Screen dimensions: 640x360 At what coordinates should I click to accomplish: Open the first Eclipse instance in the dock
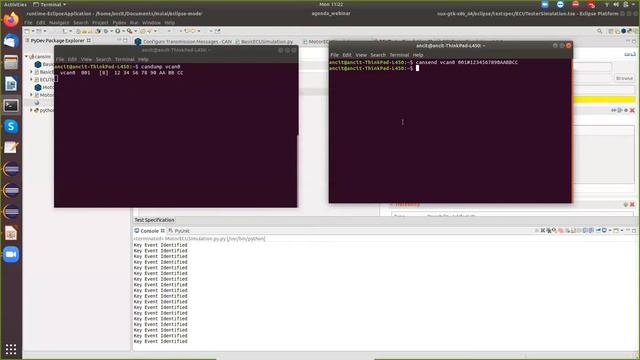coord(11,169)
